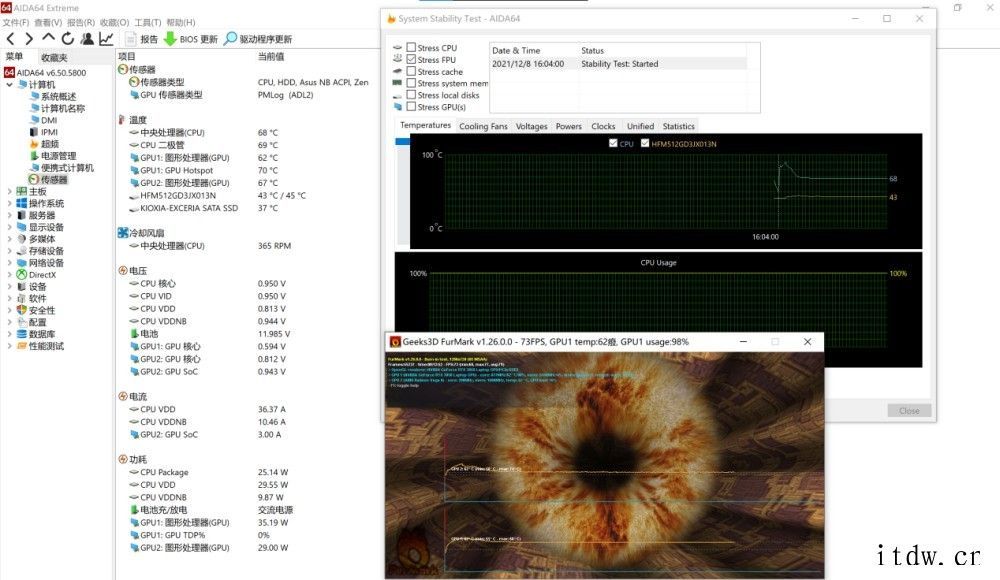Click the 数据库 database icon in the tree
Image resolution: width=1000 pixels, height=580 pixels.
22,334
